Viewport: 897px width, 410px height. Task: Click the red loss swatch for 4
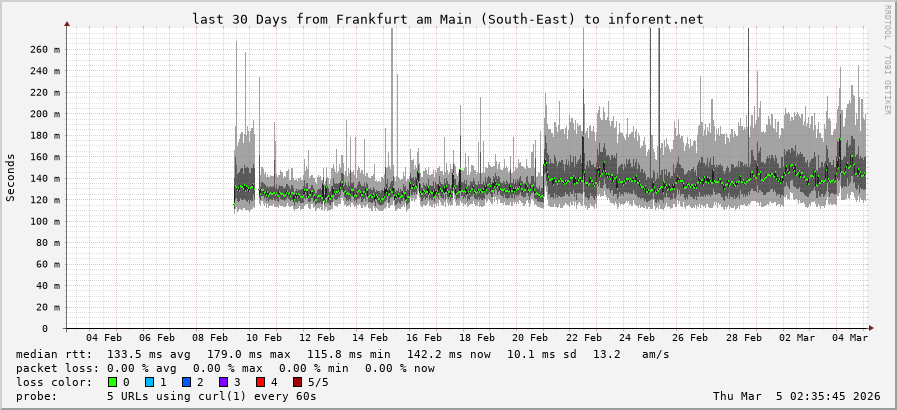point(260,382)
